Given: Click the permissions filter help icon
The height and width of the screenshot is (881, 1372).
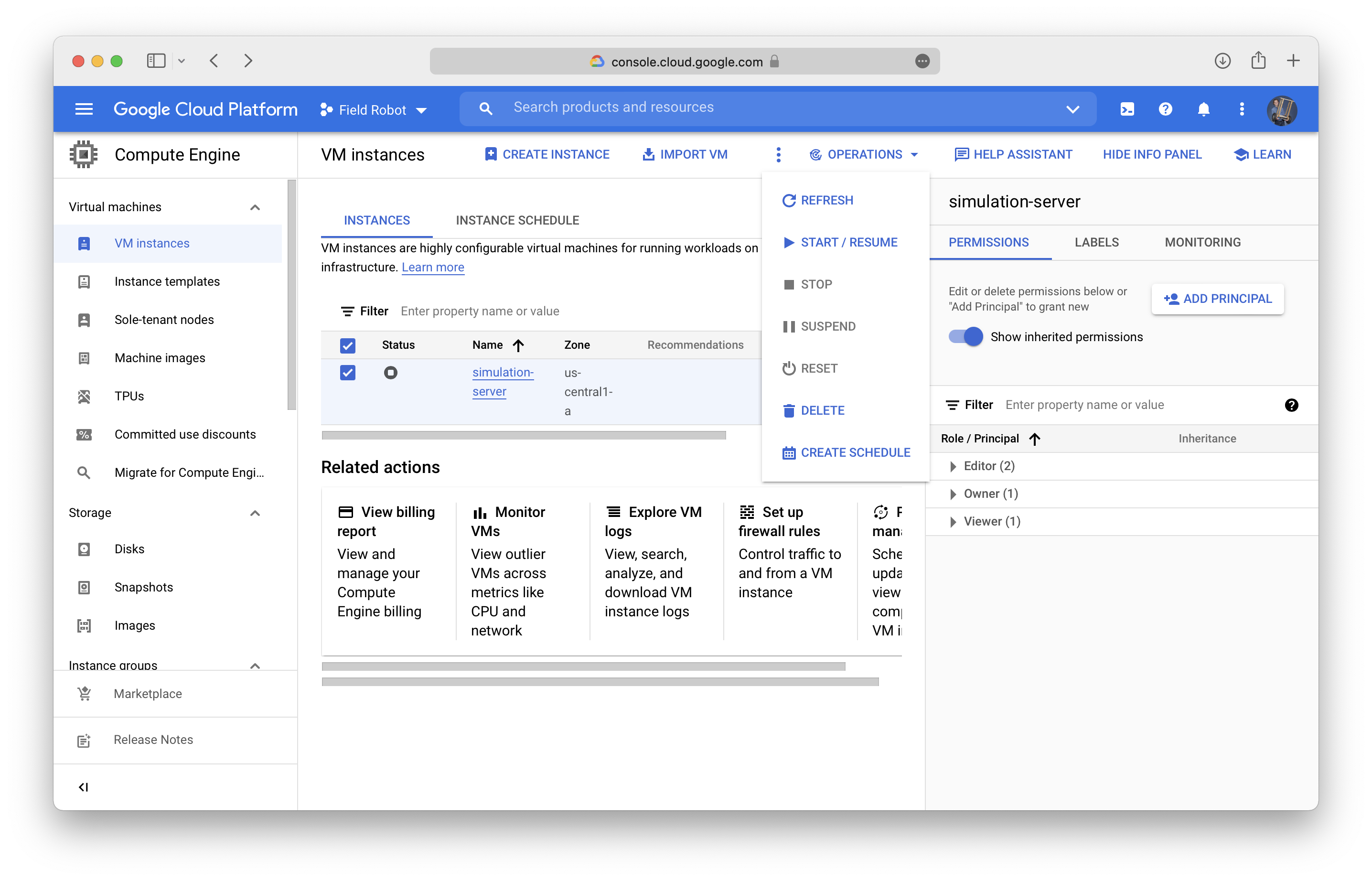Looking at the screenshot, I should [1291, 405].
